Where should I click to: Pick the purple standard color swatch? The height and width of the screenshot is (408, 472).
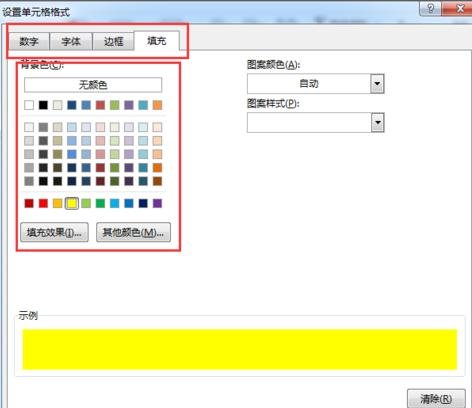[157, 203]
